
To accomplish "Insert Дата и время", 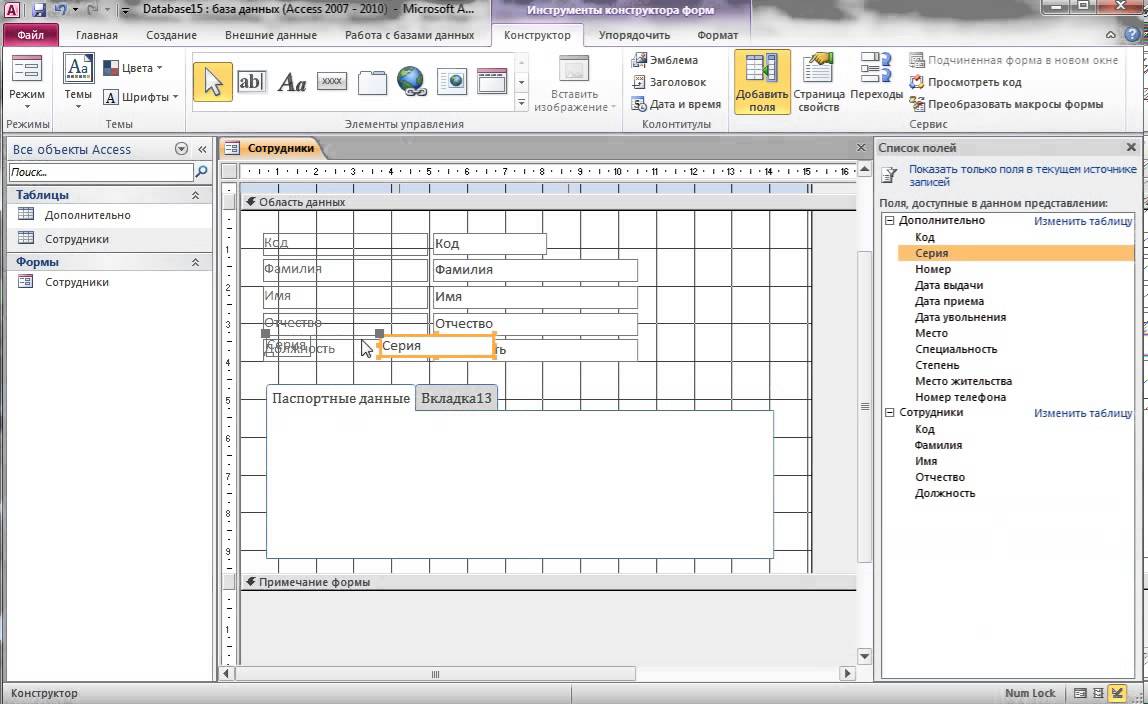I will coord(676,104).
